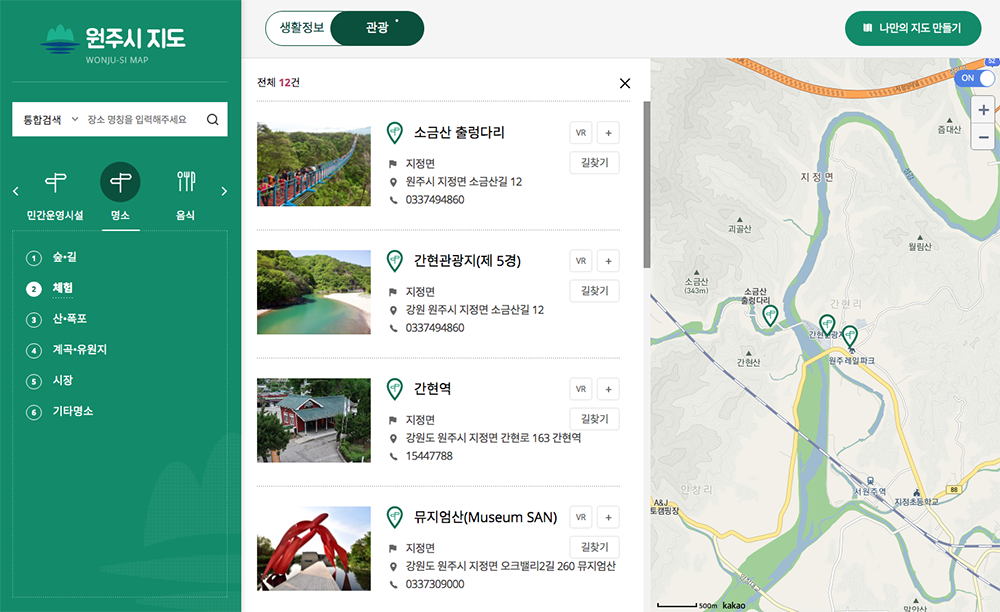This screenshot has width=1000, height=612.
Task: Click the Wonju-si Map logo
Action: click(x=113, y=43)
